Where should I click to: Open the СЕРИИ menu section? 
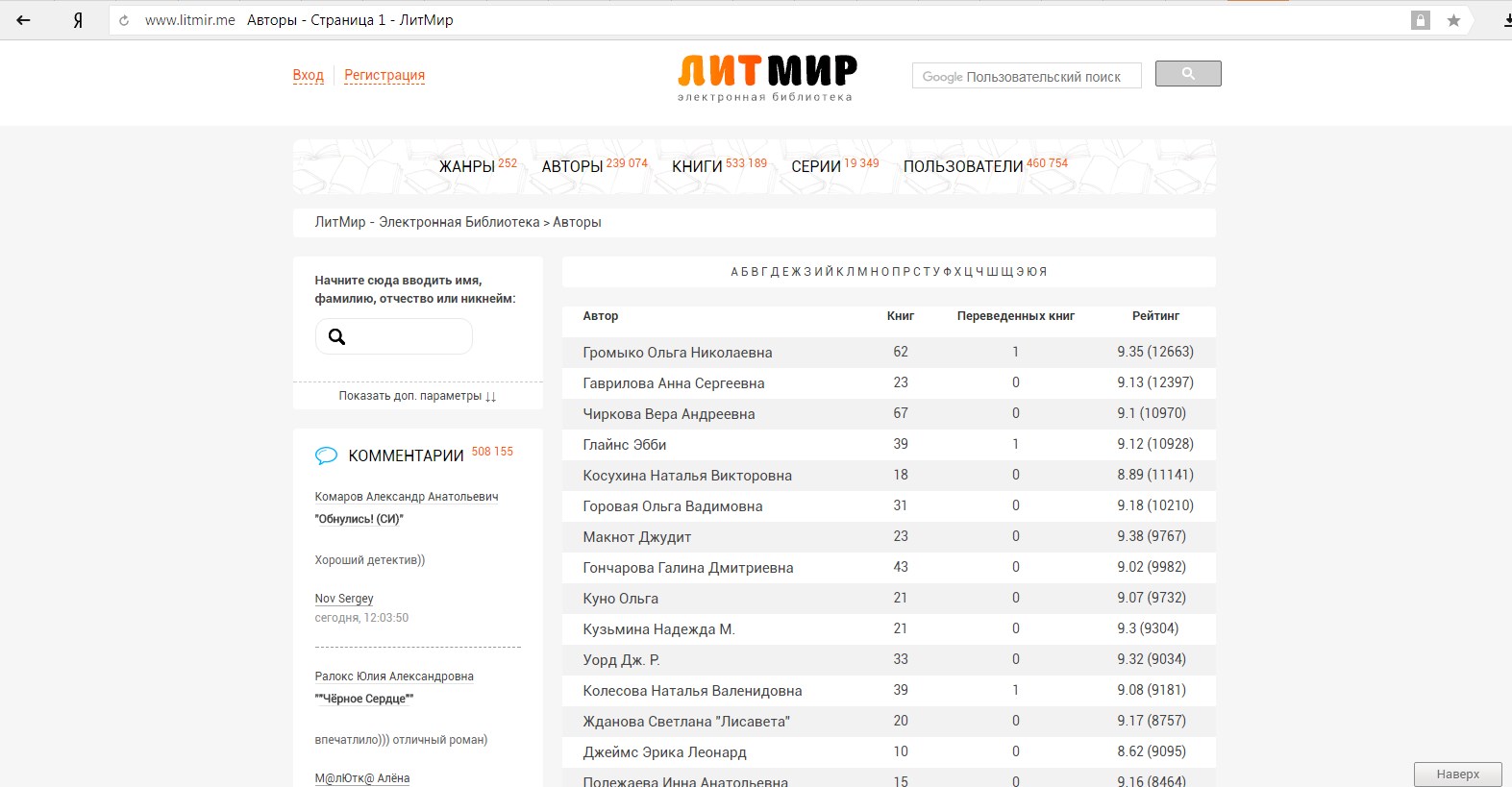(816, 166)
